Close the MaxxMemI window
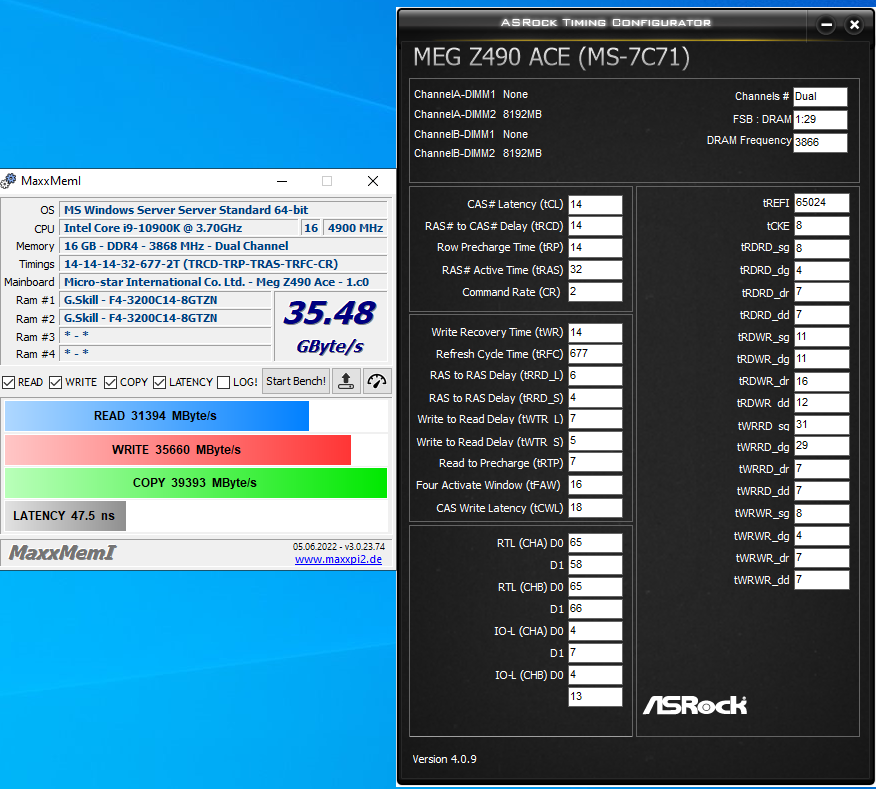This screenshot has width=876, height=789. (x=373, y=181)
